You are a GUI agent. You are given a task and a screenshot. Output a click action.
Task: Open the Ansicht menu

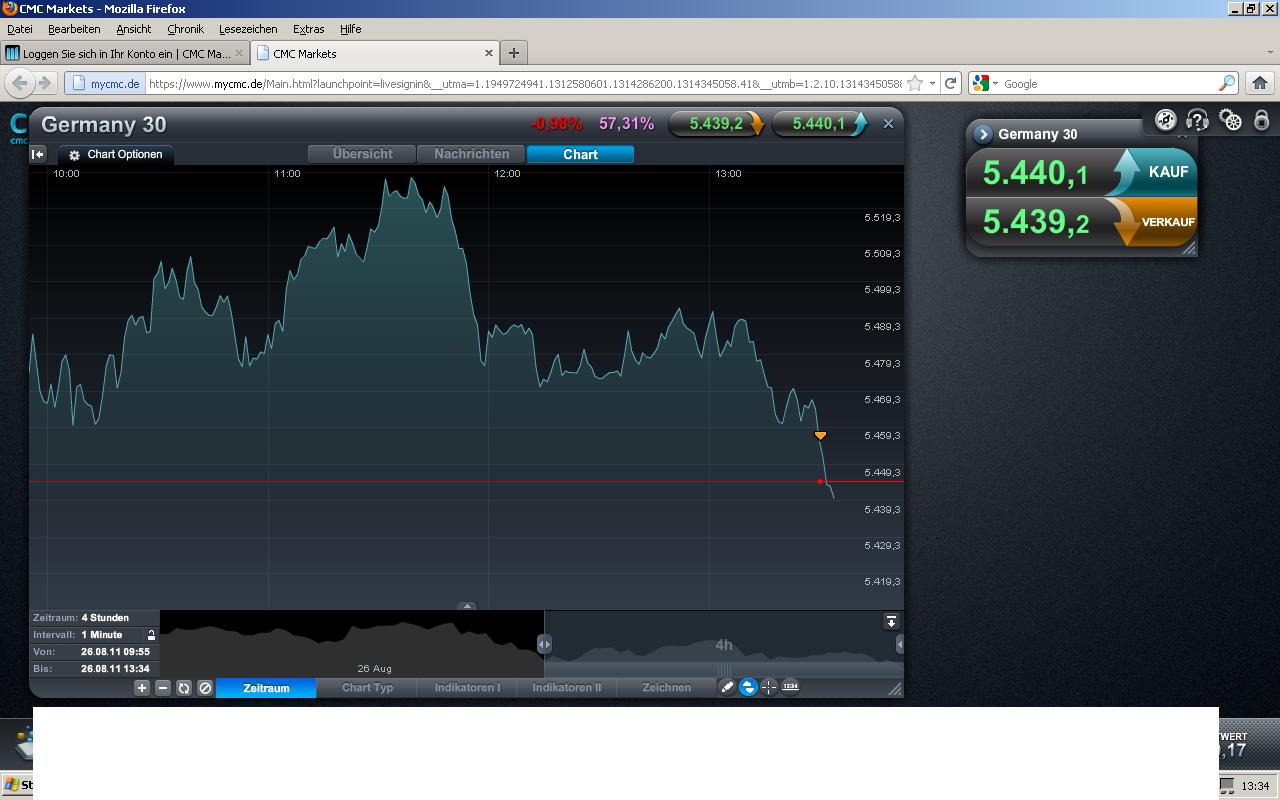(x=133, y=29)
